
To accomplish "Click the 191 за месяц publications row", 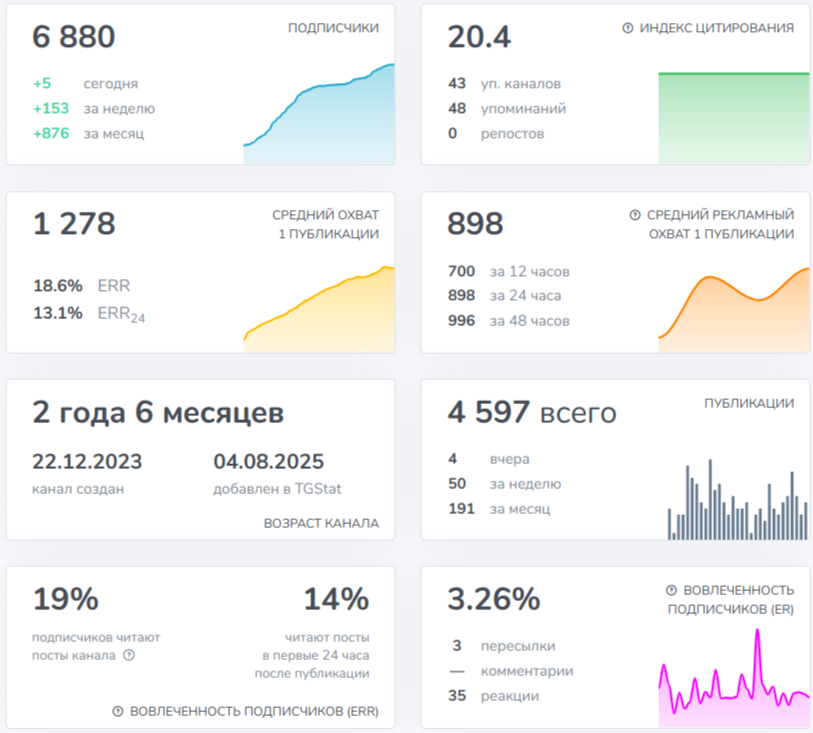I will 499,509.
